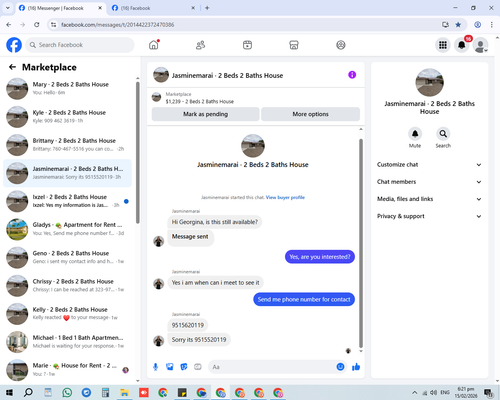Choose a GIF from the composer bar
The width and height of the screenshot is (500, 400).
[x=198, y=367]
